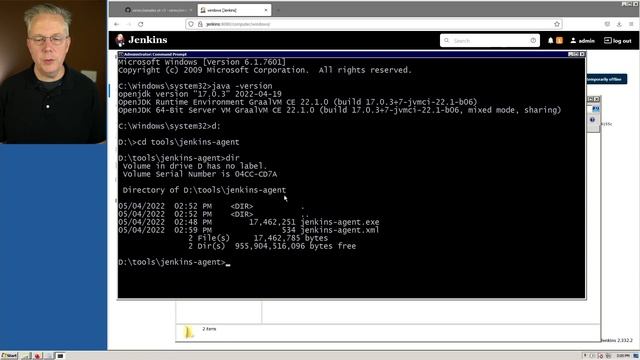
Task: Click the padlock site info icon
Action: point(200,24)
